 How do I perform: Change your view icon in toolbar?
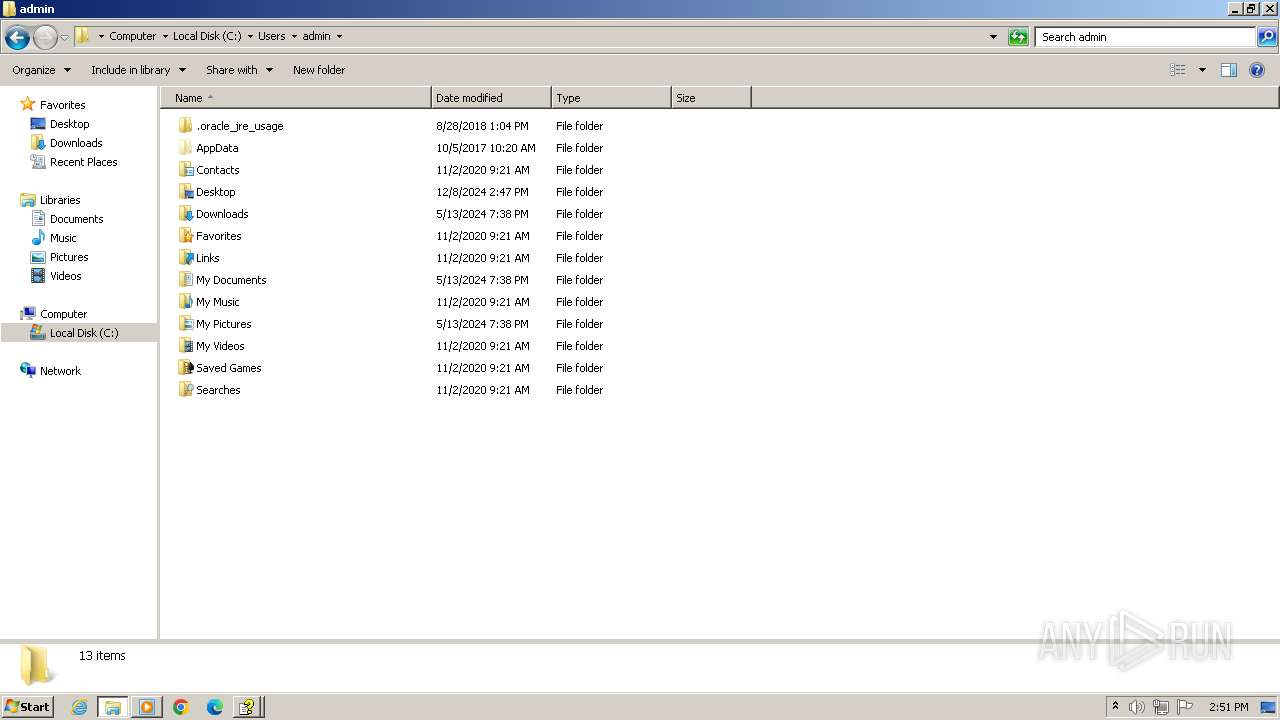(x=1178, y=70)
